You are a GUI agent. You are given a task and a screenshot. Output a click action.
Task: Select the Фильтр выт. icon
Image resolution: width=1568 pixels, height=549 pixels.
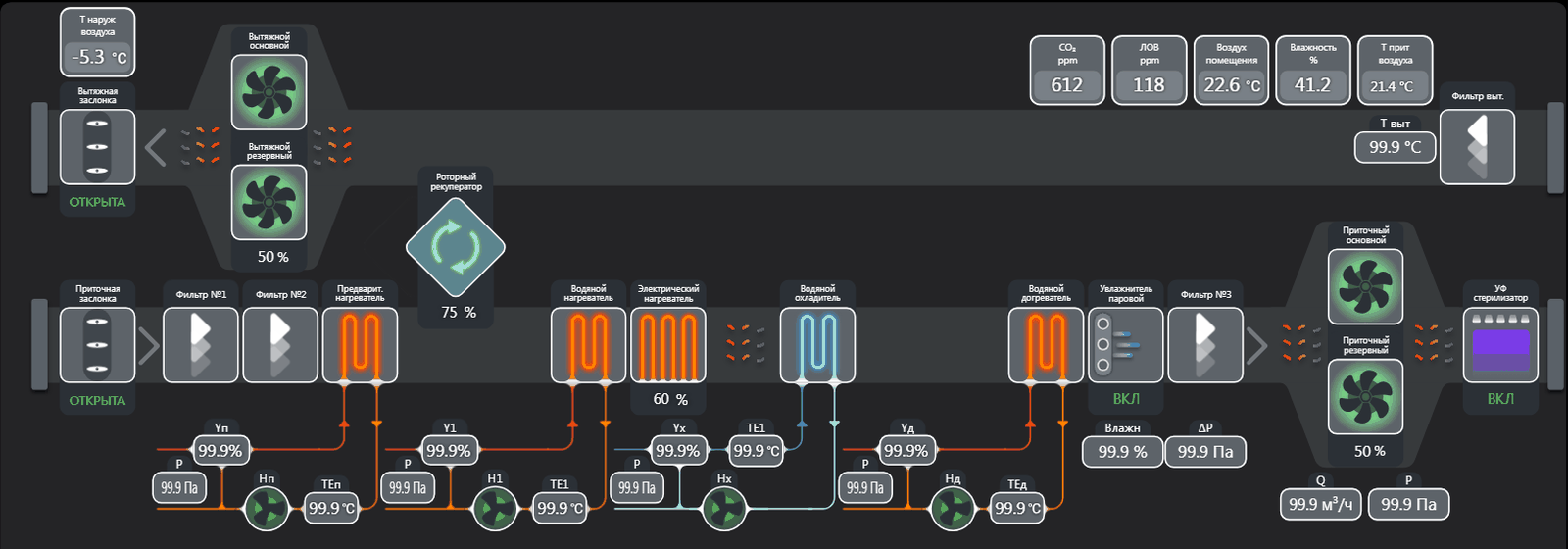[x=1477, y=147]
